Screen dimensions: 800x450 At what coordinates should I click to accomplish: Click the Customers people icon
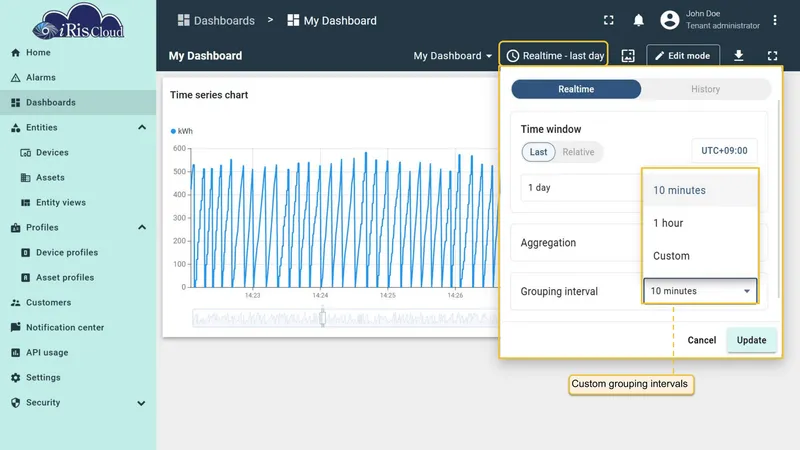tap(15, 303)
